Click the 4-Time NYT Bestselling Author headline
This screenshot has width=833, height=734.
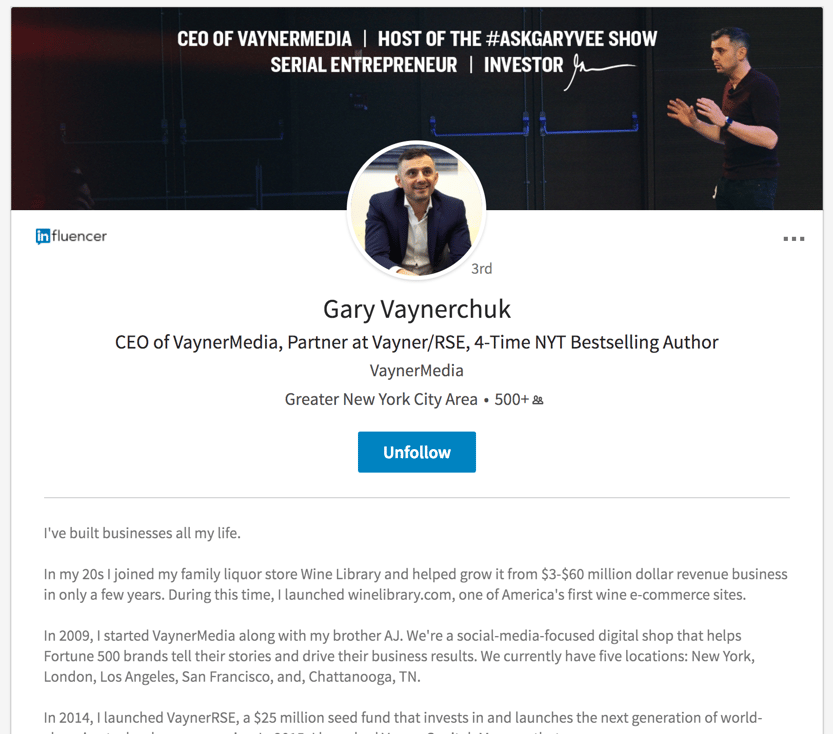(x=596, y=343)
